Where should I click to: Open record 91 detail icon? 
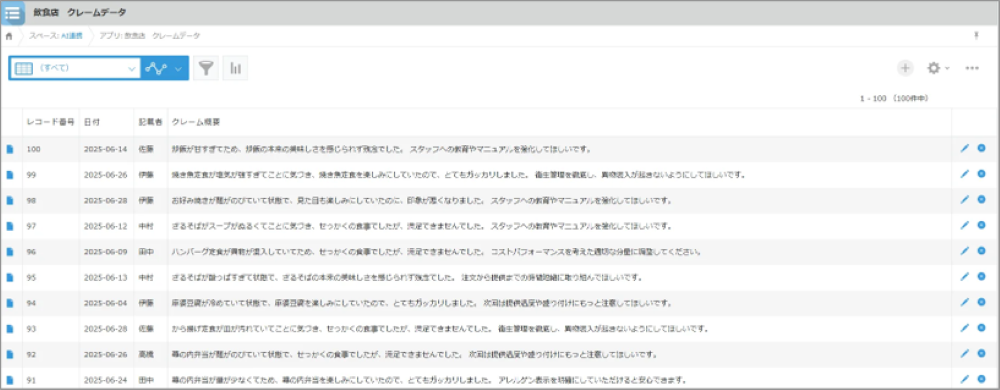point(10,380)
